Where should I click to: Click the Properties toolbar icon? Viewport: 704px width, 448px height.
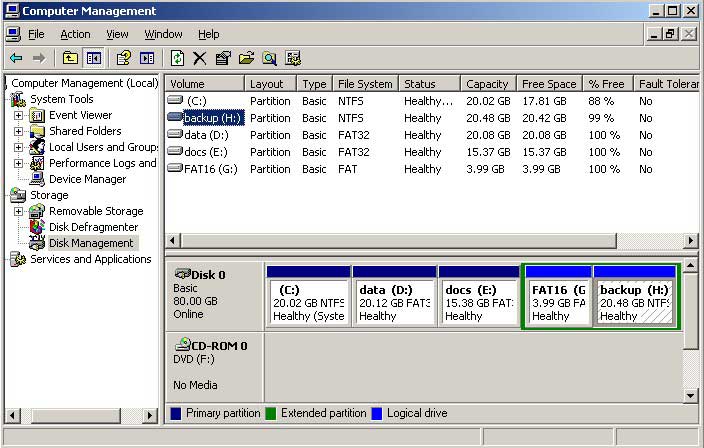(x=223, y=58)
